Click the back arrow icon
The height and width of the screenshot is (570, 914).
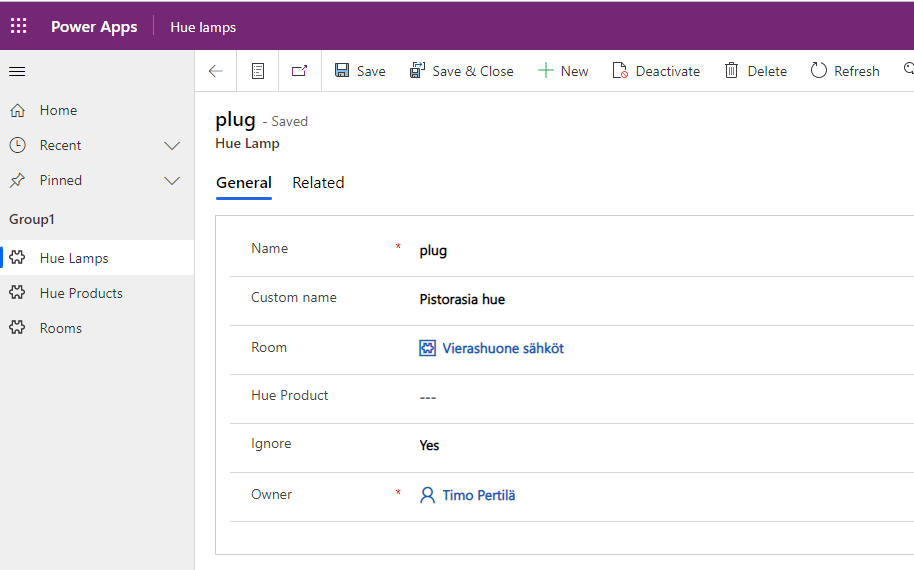(x=216, y=71)
